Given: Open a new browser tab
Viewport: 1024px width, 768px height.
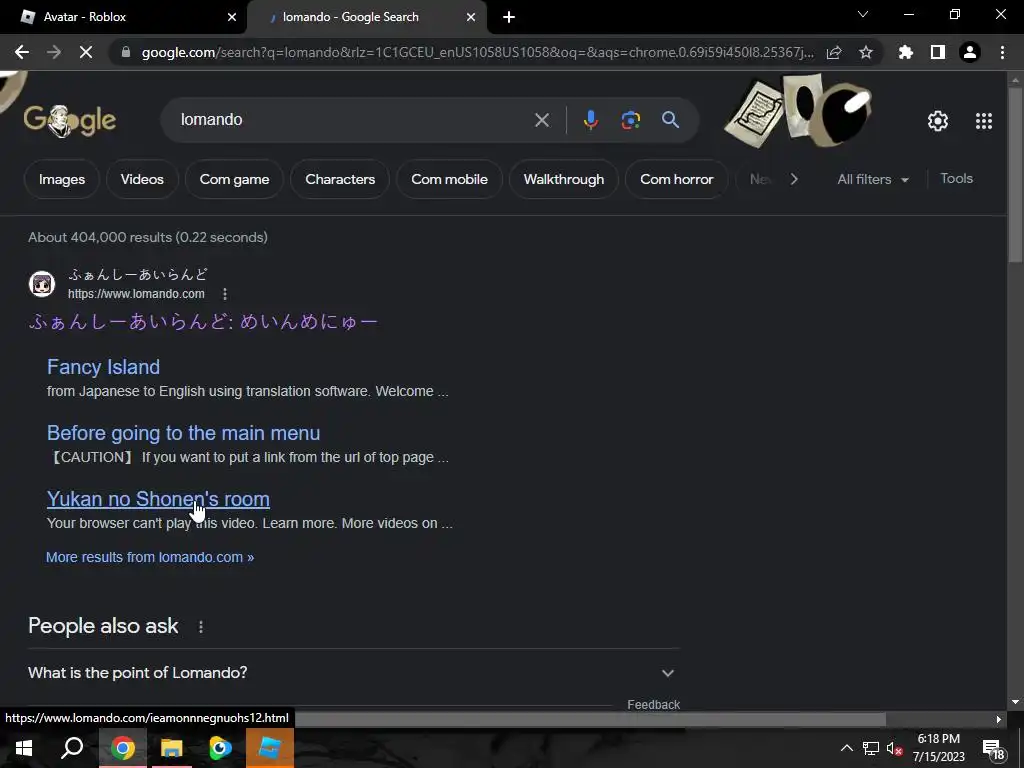Looking at the screenshot, I should click(x=509, y=17).
